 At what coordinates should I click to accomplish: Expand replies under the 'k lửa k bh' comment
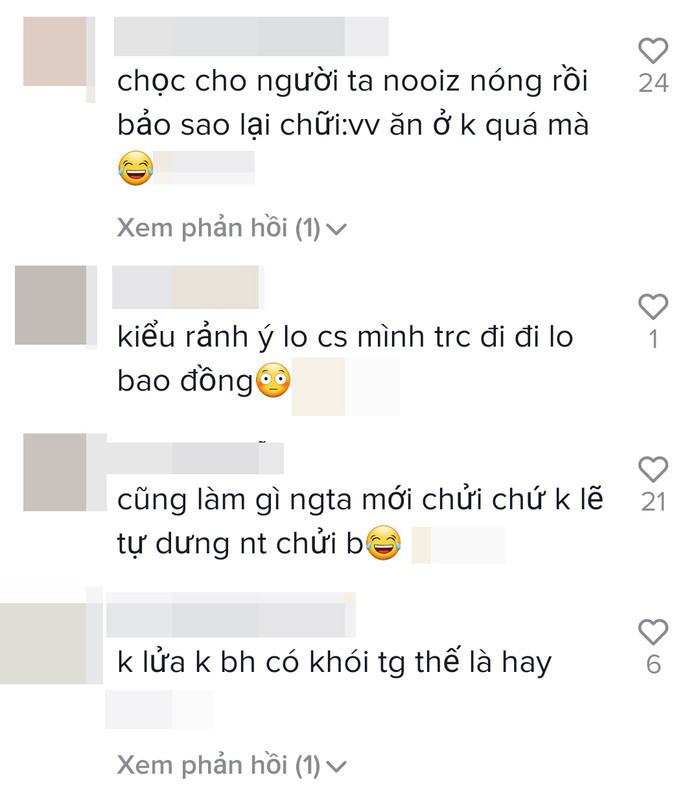tap(232, 765)
